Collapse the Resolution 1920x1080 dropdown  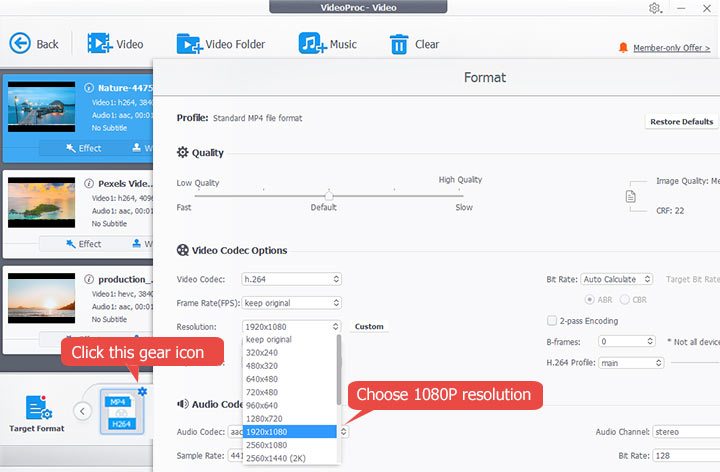(292, 326)
